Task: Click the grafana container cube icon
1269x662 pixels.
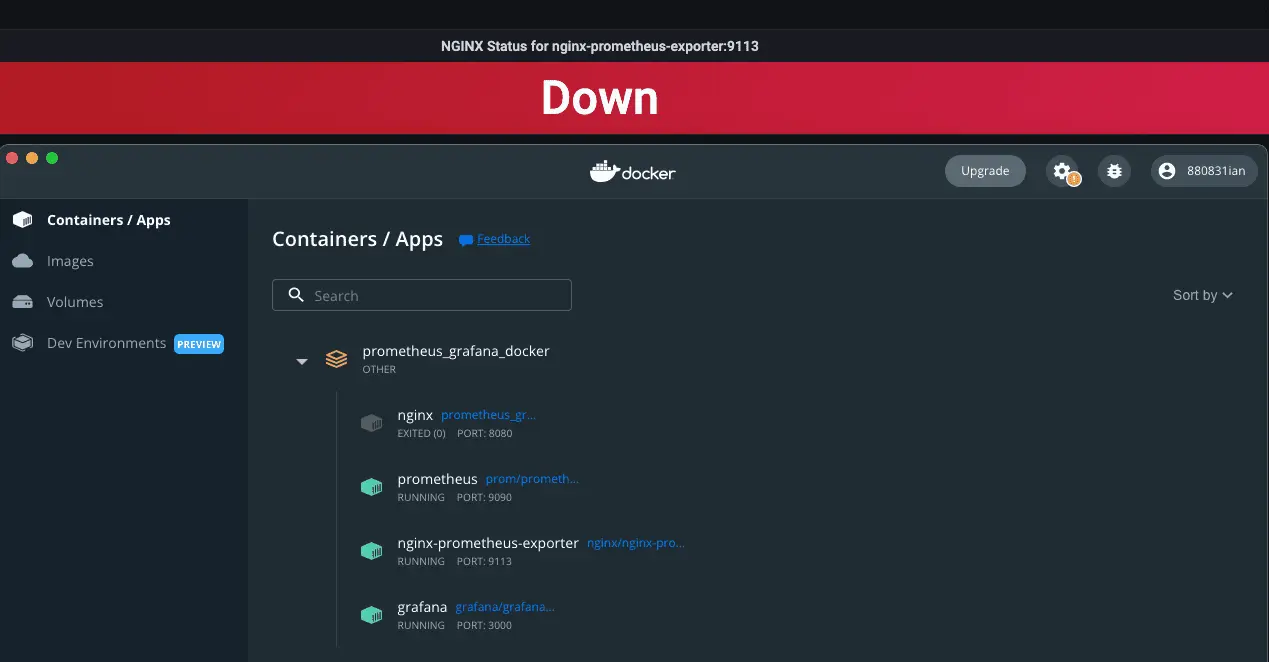Action: pyautogui.click(x=371, y=614)
